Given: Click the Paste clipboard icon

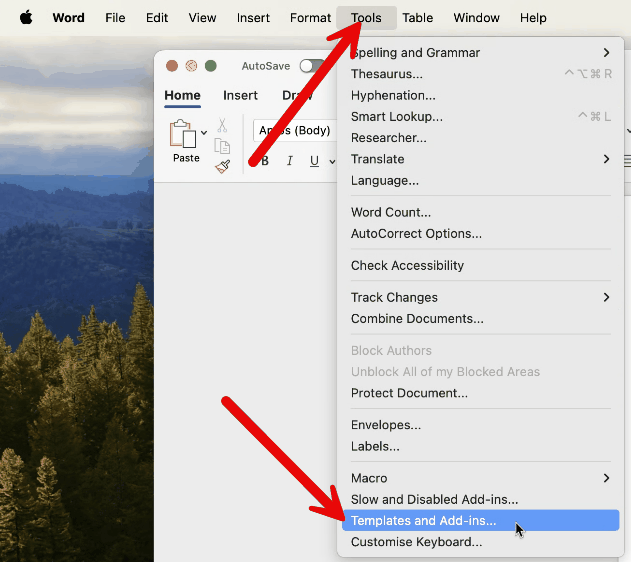Looking at the screenshot, I should 183,134.
